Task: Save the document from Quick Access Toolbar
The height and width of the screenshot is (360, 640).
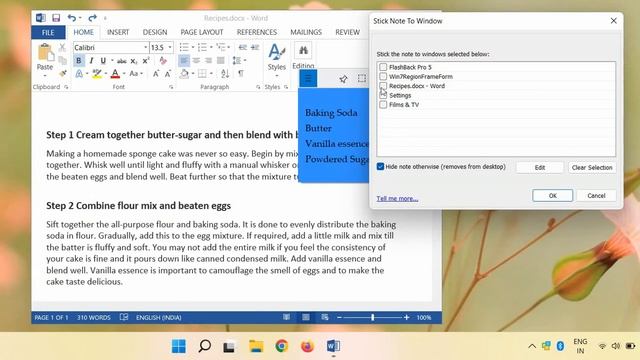Action: tap(56, 18)
